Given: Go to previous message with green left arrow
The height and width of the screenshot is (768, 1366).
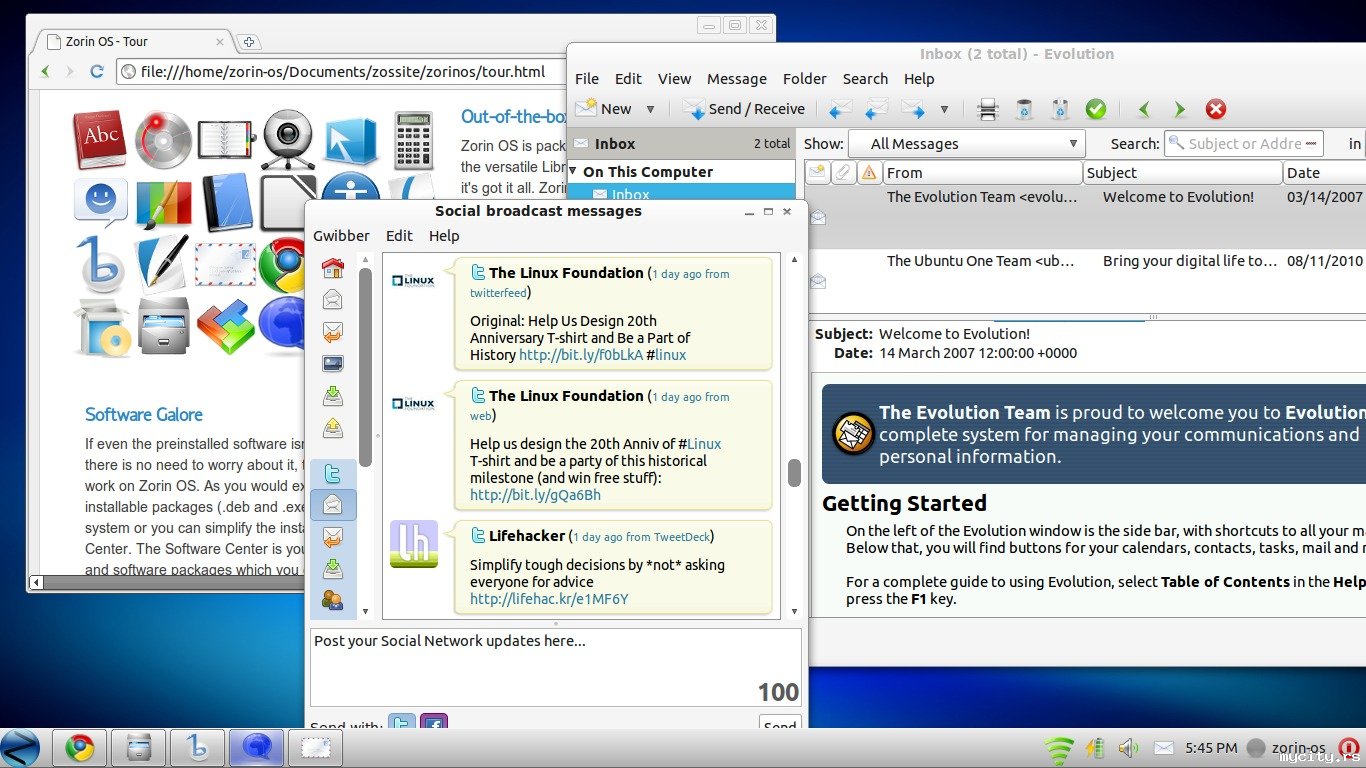Looking at the screenshot, I should [1144, 109].
